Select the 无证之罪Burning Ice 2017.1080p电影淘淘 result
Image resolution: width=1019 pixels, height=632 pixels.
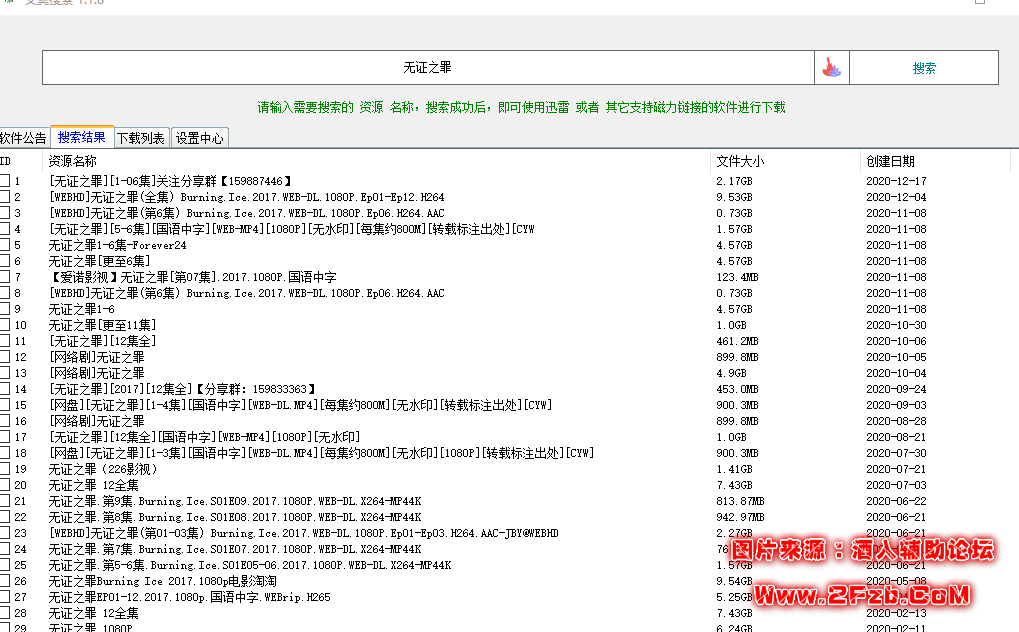[x=162, y=581]
